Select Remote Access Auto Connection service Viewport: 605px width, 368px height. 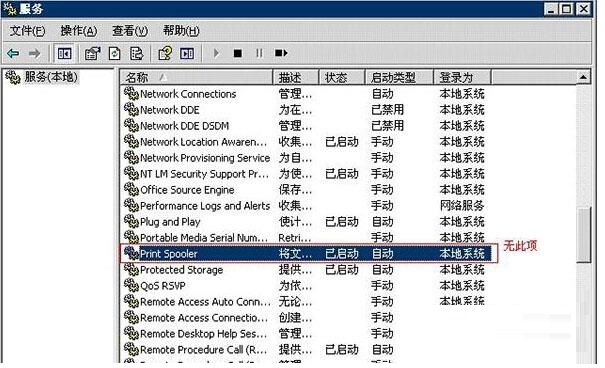coord(305,302)
